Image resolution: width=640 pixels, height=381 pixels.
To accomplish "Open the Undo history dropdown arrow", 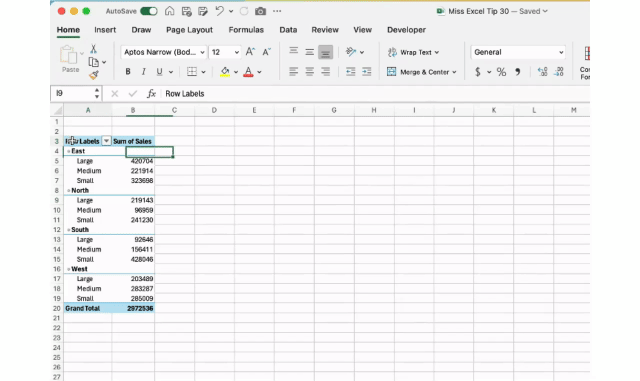I will pos(231,11).
